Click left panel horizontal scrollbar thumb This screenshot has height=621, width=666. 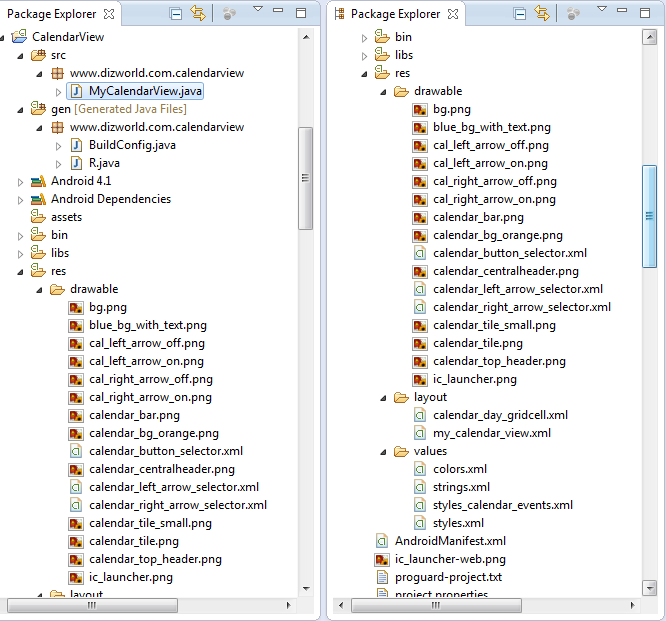click(92, 605)
